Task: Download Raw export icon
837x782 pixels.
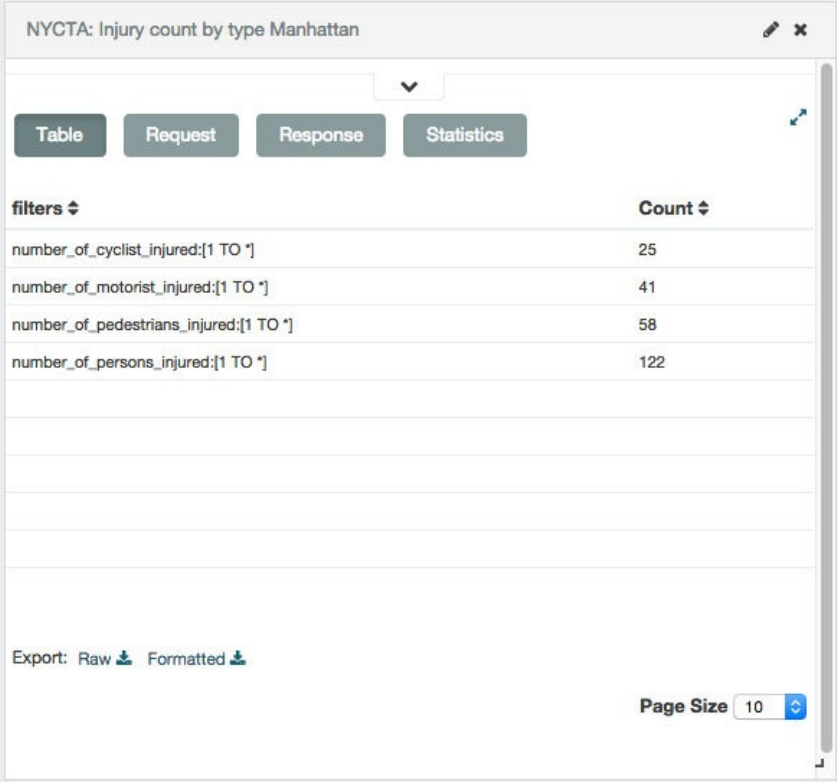Action: point(125,659)
